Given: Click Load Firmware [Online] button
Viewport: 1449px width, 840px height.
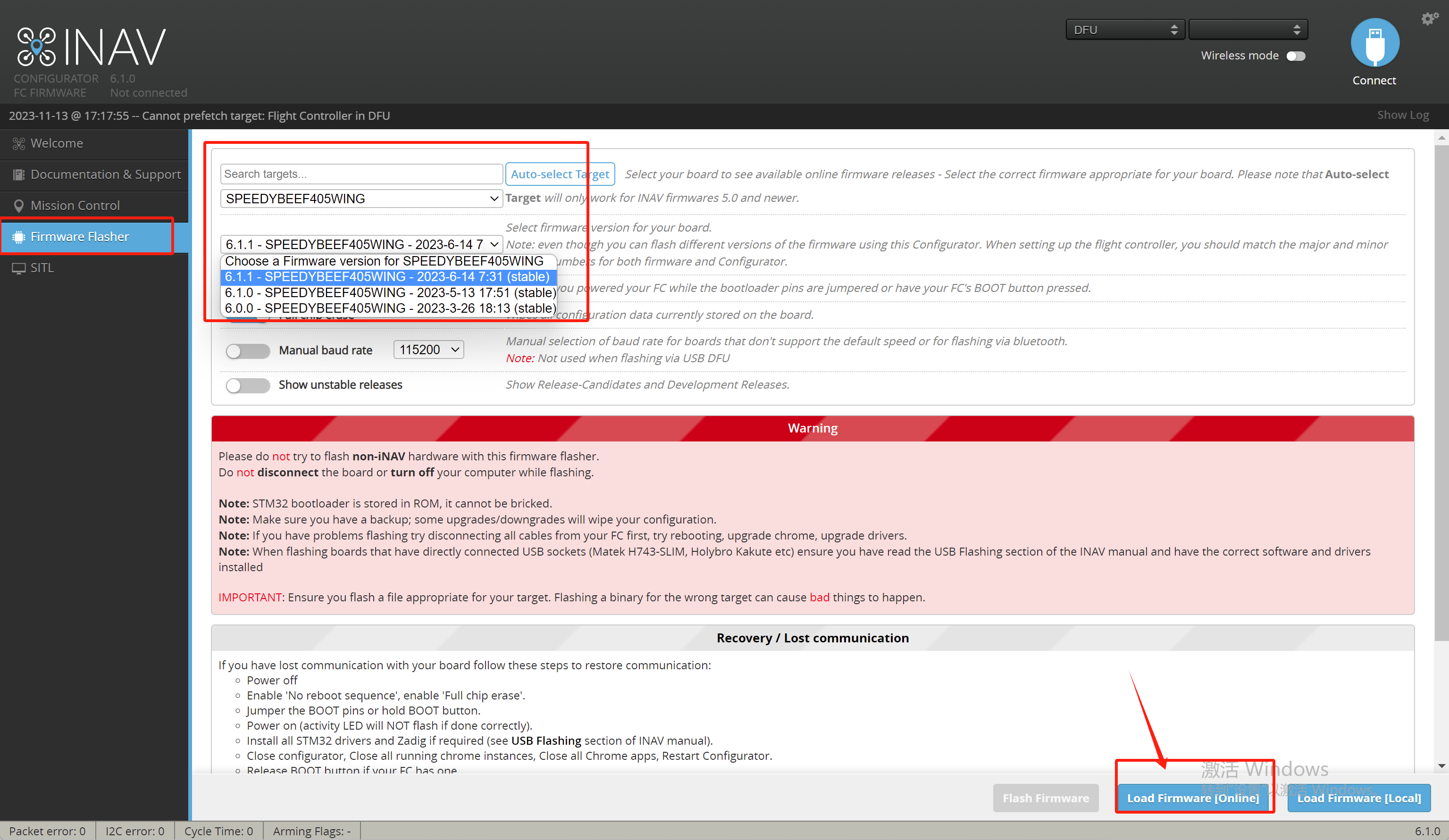Looking at the screenshot, I should coord(1192,798).
